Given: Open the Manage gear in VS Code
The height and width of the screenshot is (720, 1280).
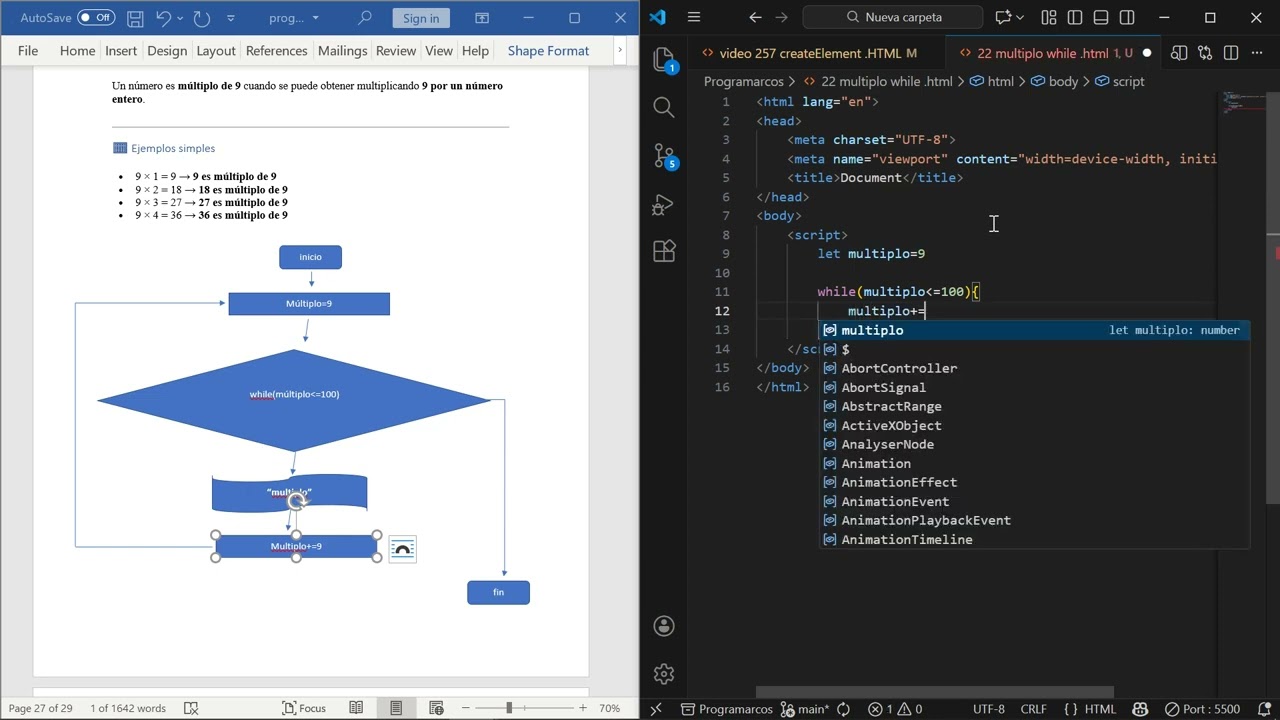Looking at the screenshot, I should (x=664, y=674).
